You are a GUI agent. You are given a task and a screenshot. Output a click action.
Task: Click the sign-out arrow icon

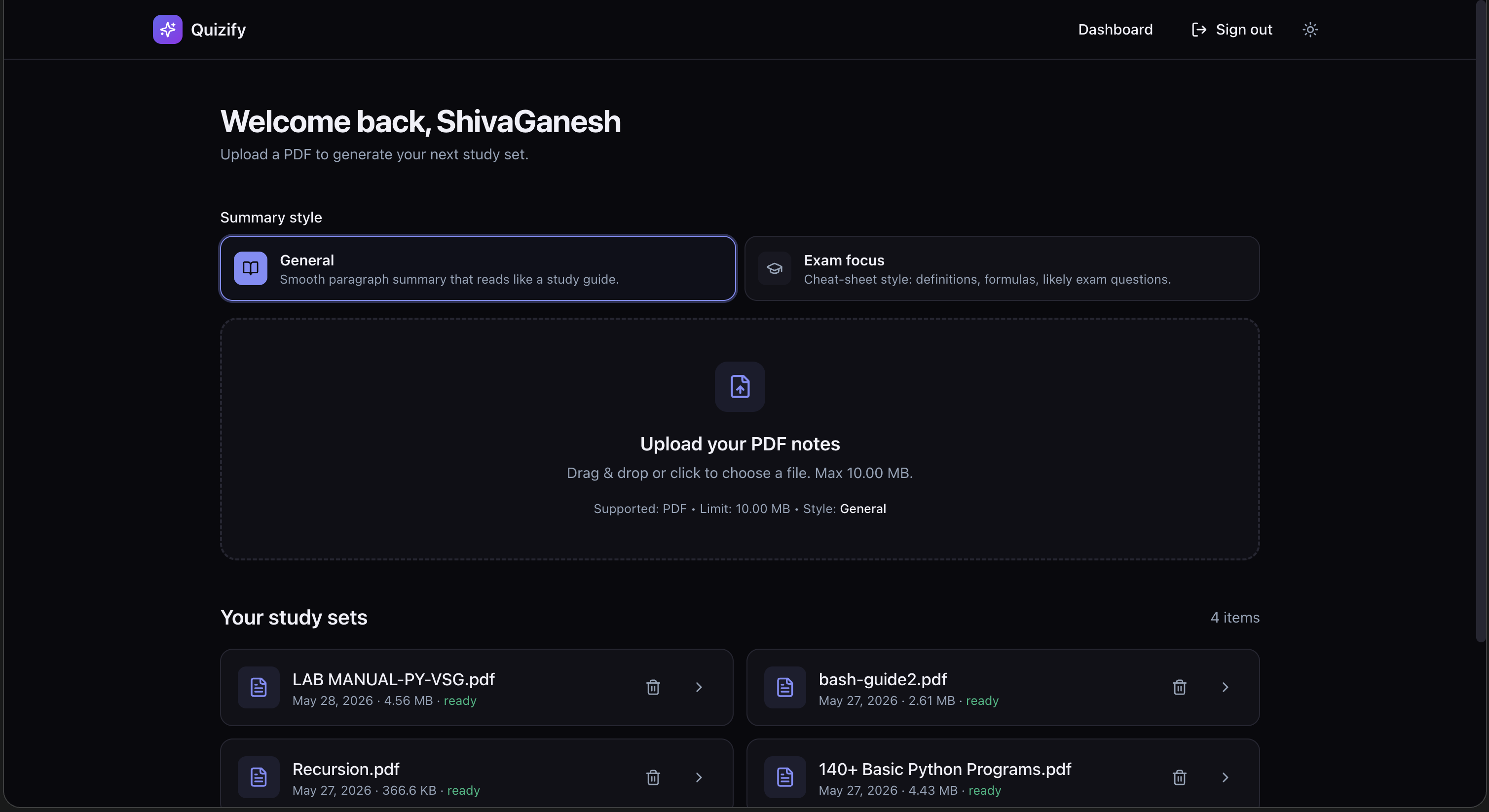tap(1199, 30)
